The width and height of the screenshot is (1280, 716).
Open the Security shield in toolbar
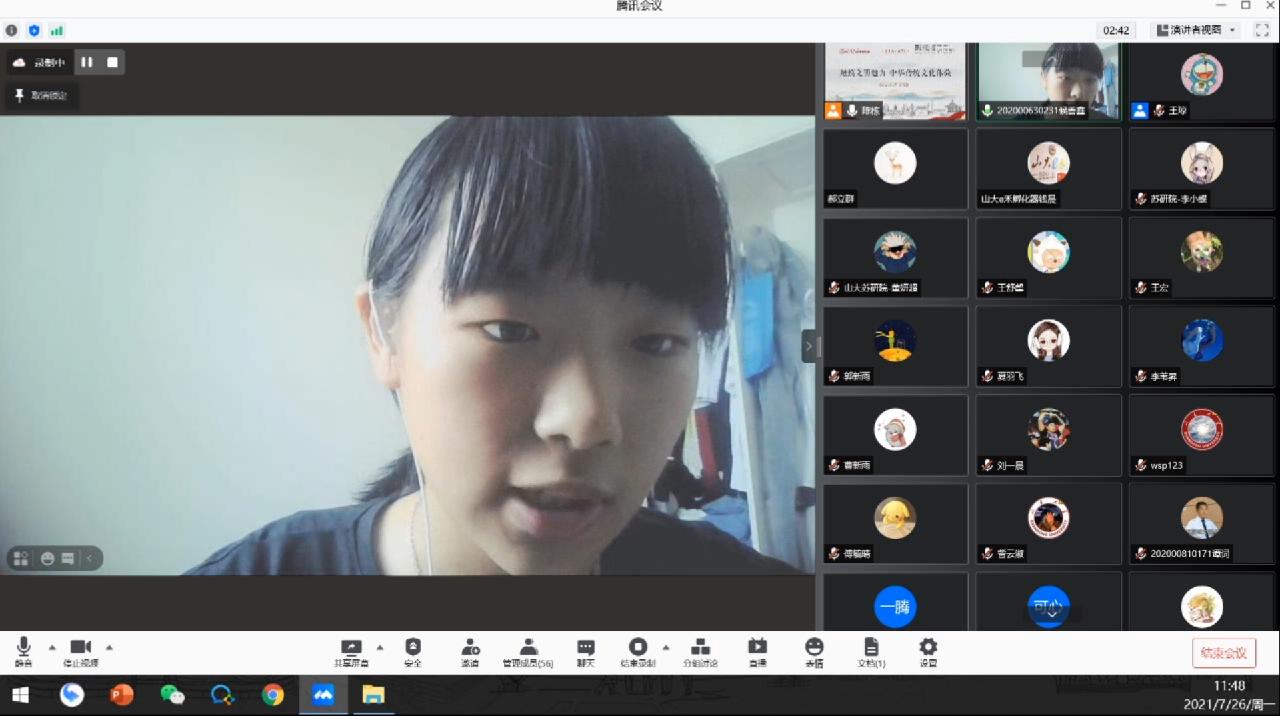[413, 651]
